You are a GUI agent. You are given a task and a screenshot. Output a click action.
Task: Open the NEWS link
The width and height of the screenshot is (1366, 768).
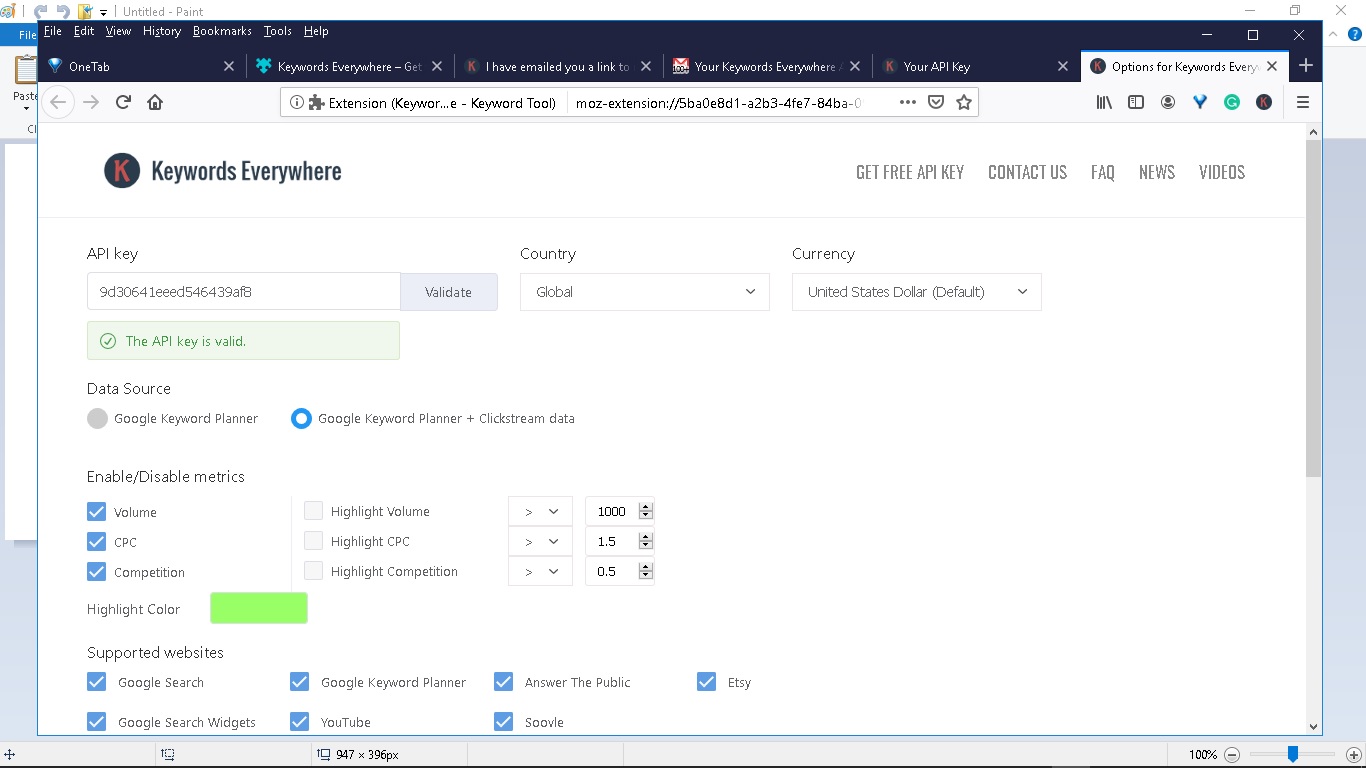(1157, 172)
